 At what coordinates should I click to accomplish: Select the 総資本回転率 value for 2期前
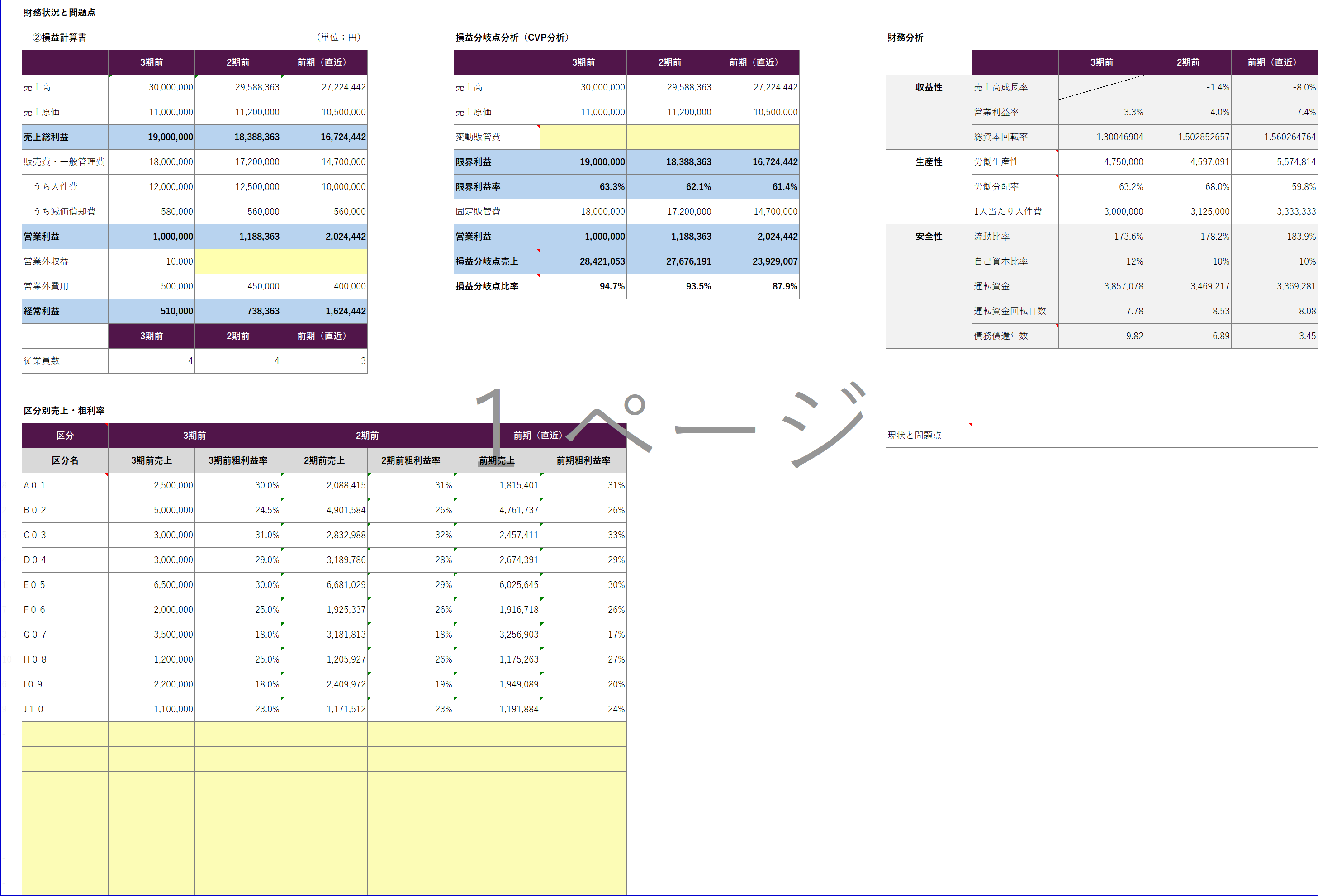click(1188, 137)
